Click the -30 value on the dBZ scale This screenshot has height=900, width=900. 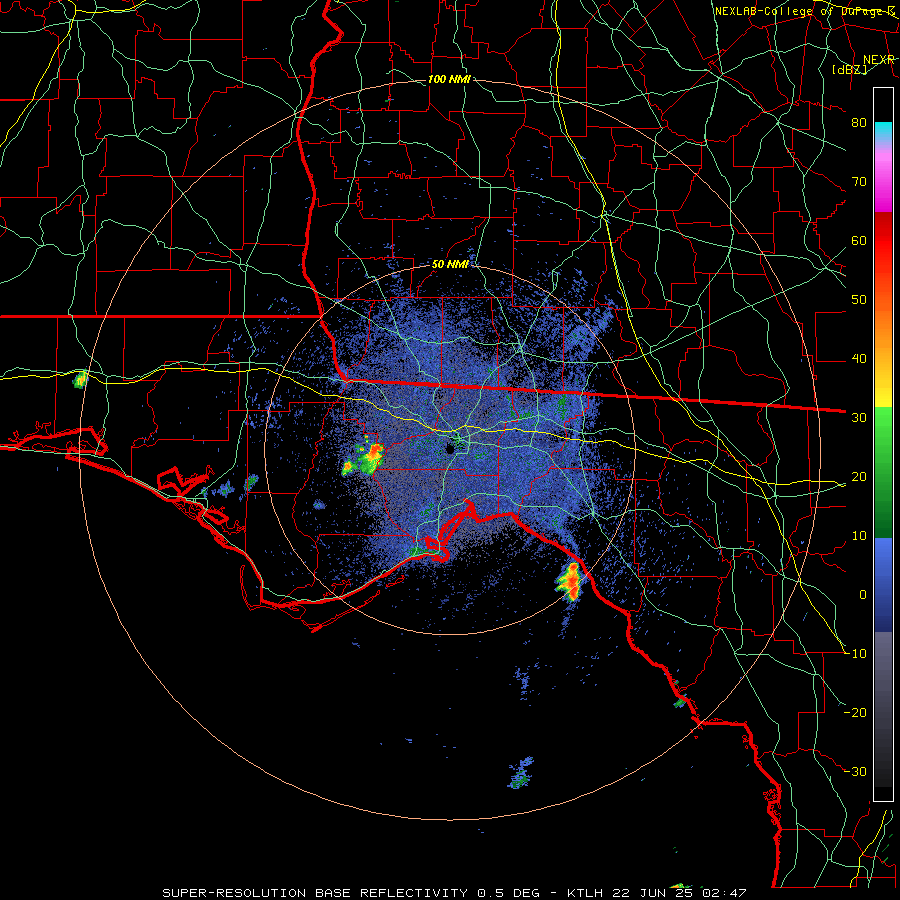[x=856, y=771]
